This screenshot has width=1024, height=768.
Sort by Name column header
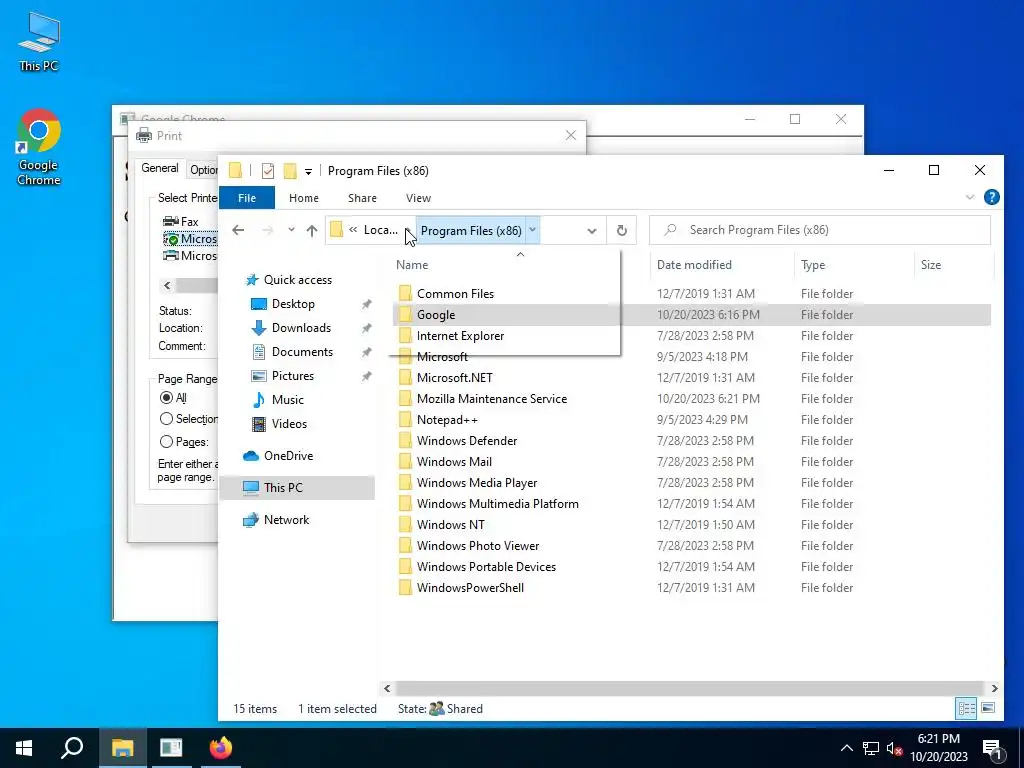pos(412,264)
